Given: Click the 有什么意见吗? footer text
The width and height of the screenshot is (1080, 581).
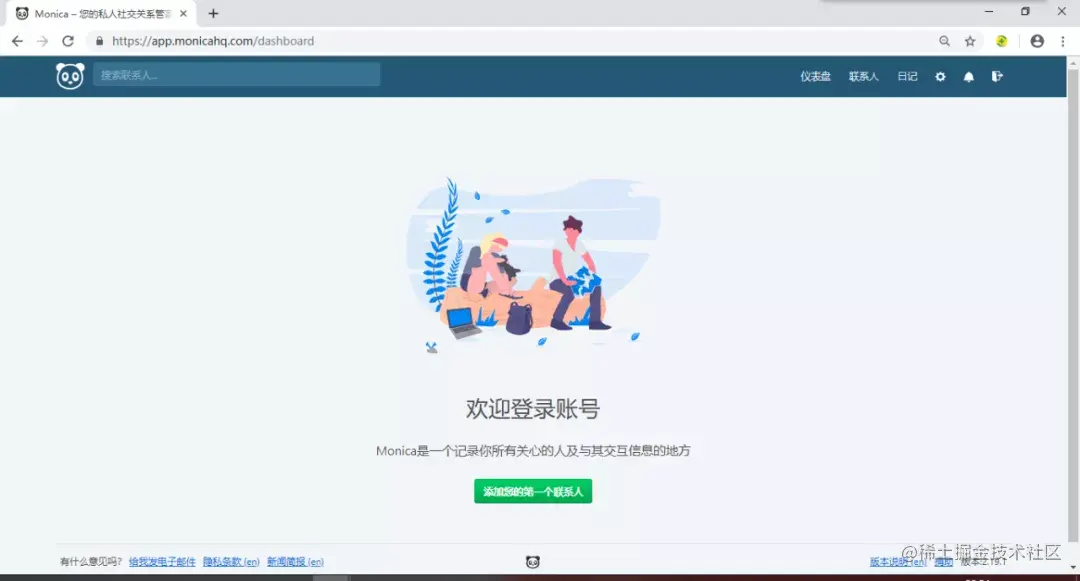Looking at the screenshot, I should pos(91,562).
